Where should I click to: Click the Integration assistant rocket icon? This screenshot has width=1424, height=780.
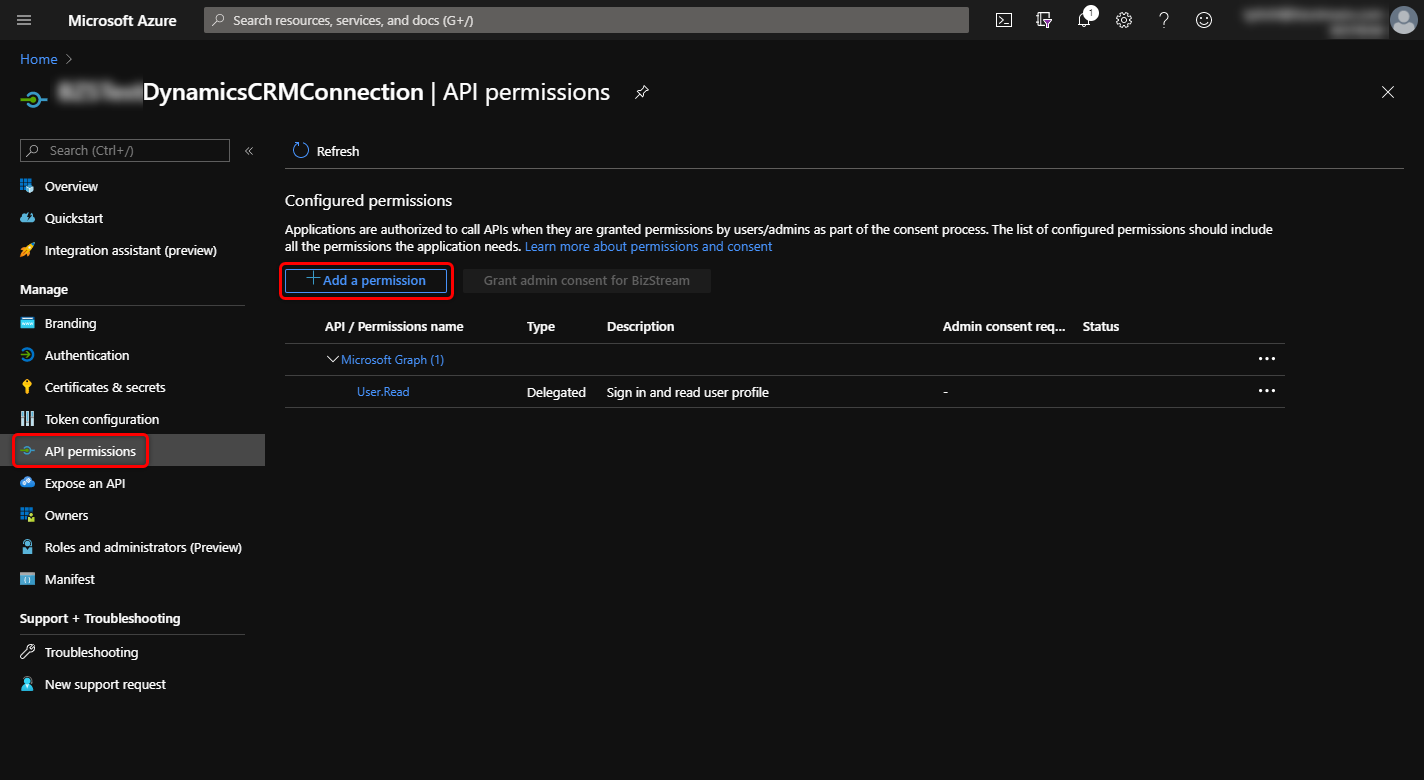pos(27,250)
